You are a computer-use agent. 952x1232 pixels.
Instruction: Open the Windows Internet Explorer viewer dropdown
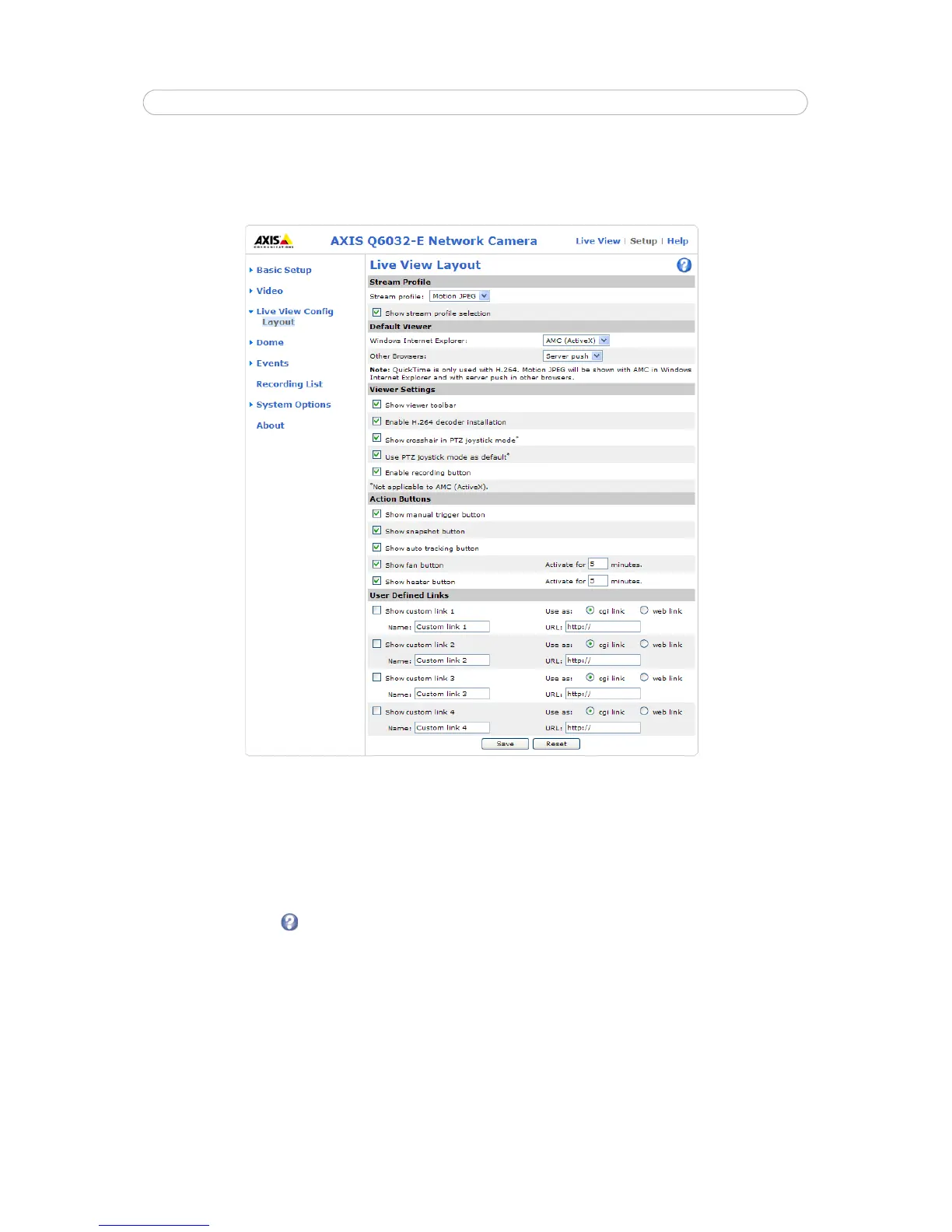click(576, 341)
